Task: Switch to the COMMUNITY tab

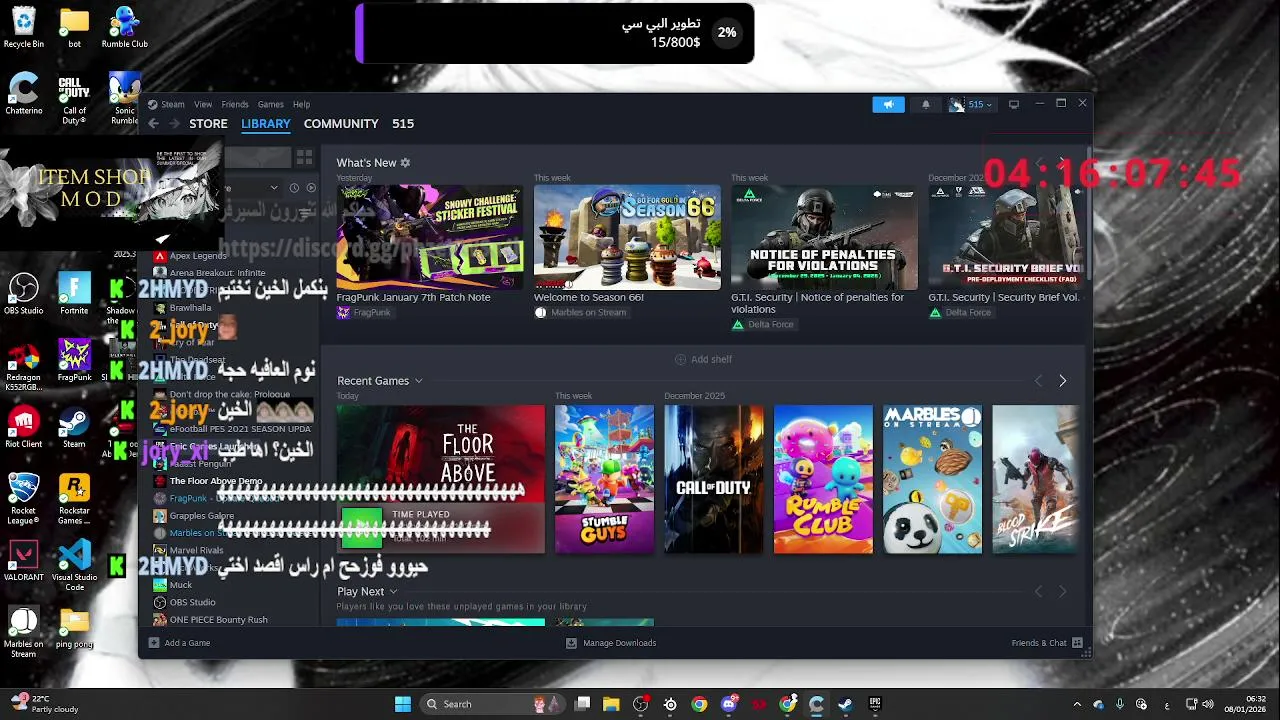Action: pyautogui.click(x=341, y=123)
